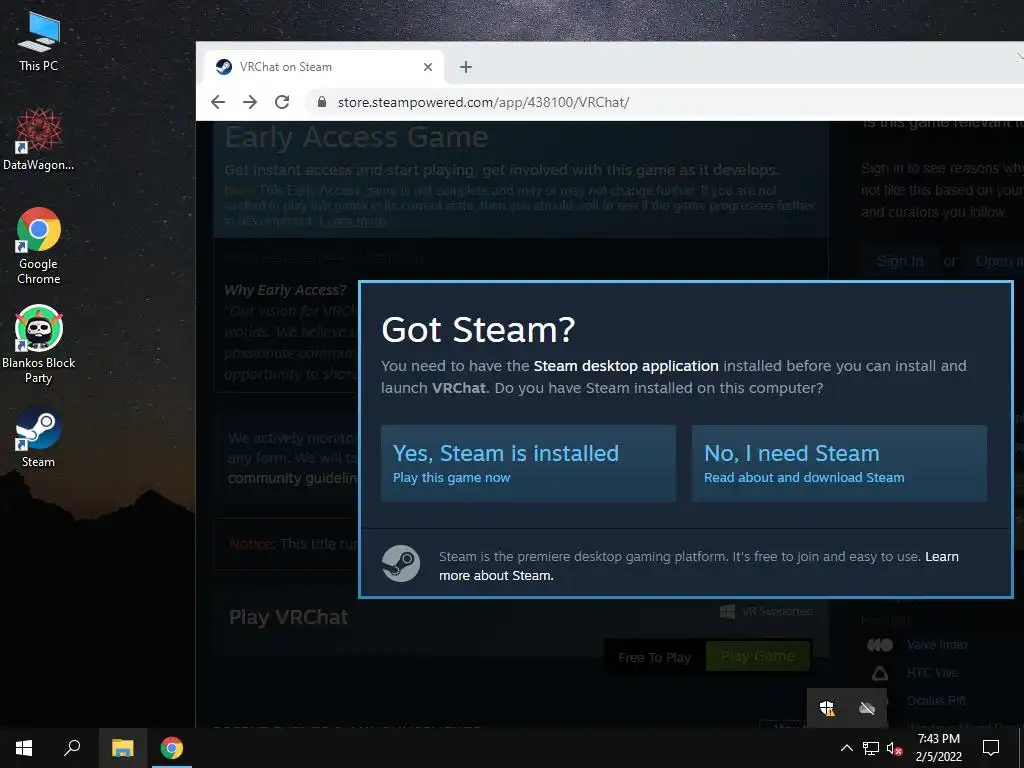
Task: Click the HTC Vive link
Action: click(x=932, y=673)
